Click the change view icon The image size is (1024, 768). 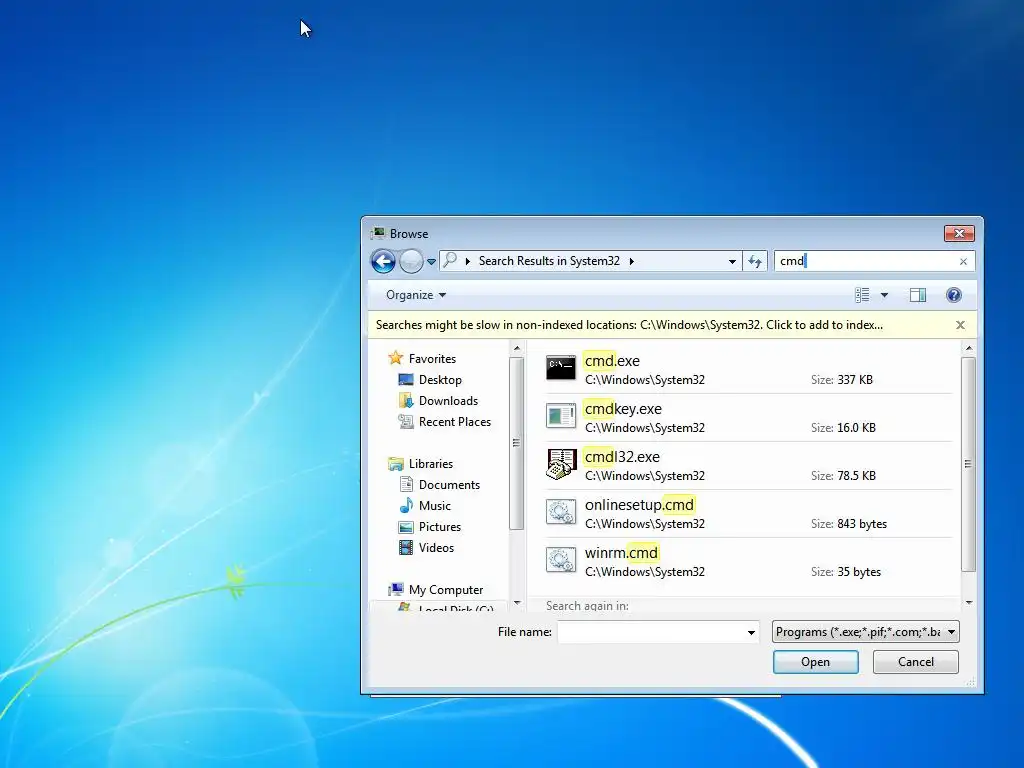pos(862,295)
